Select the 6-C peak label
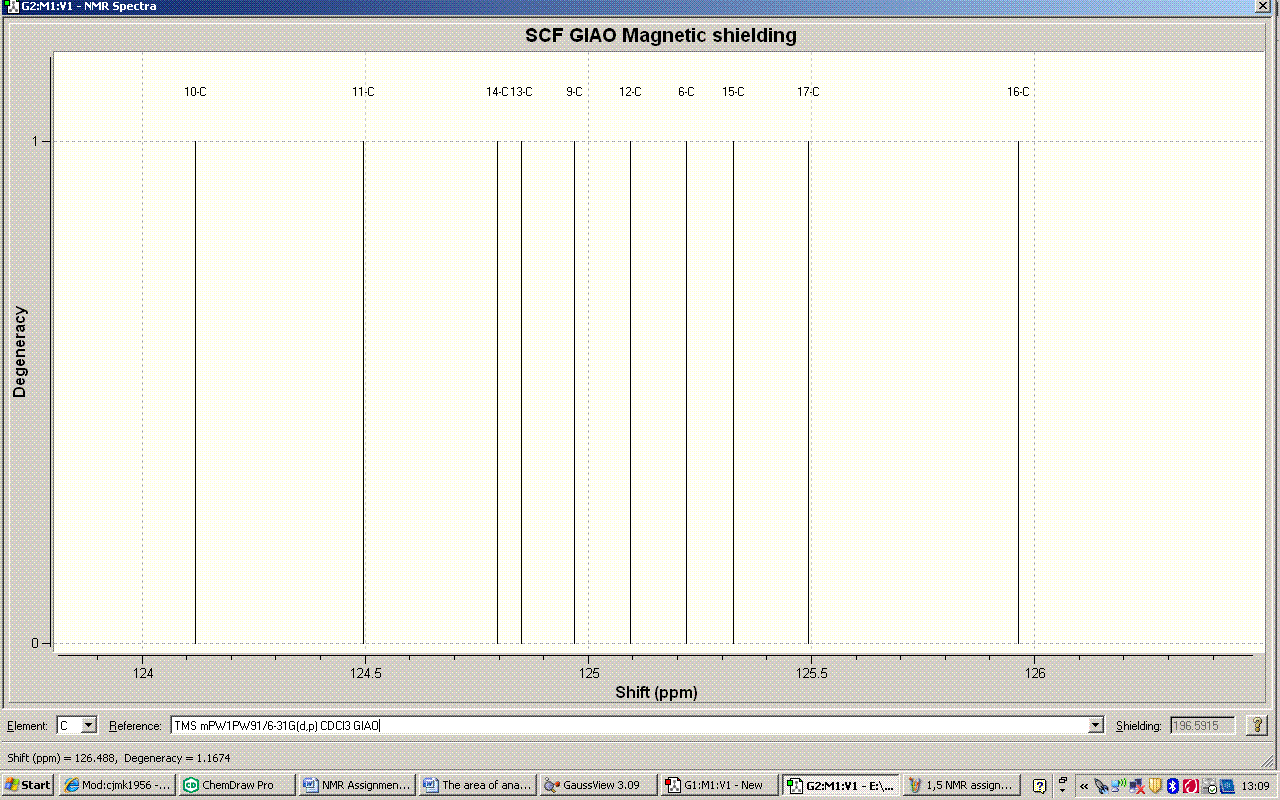The width and height of the screenshot is (1280, 800). pos(686,92)
